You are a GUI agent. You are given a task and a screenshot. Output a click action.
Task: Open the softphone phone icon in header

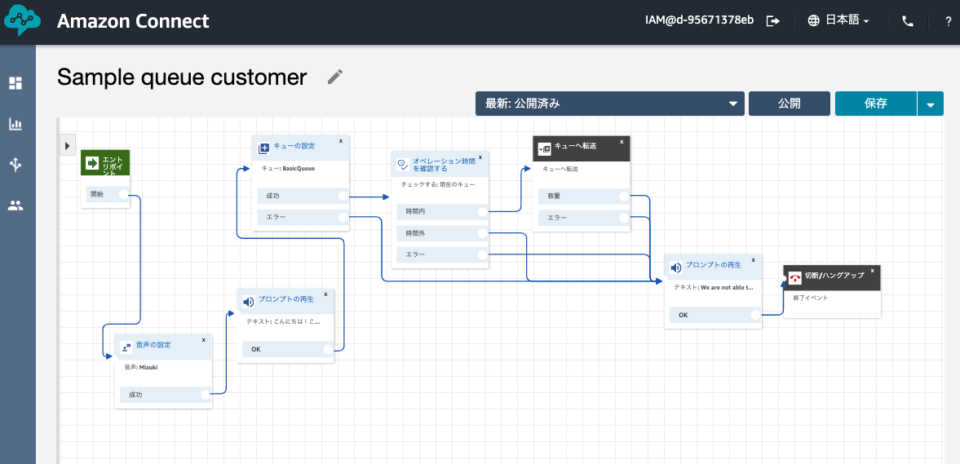coord(908,21)
